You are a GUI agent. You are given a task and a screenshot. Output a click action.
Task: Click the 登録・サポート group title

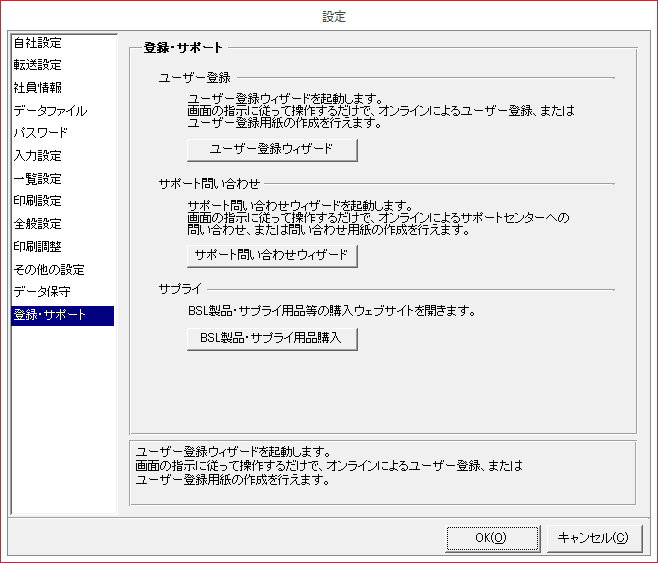[x=183, y=48]
